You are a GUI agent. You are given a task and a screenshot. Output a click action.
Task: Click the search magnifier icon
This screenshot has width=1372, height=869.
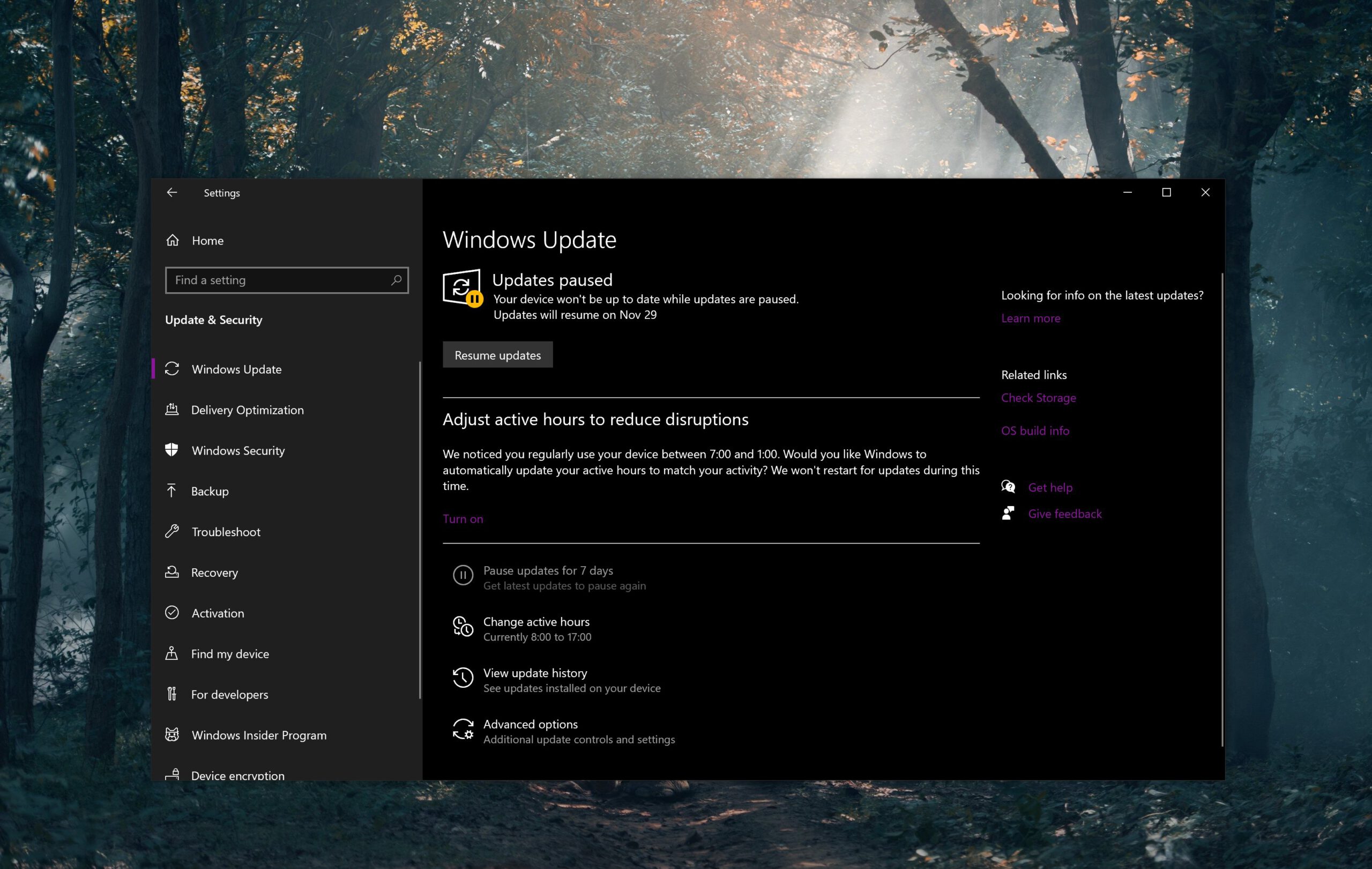[x=396, y=280]
